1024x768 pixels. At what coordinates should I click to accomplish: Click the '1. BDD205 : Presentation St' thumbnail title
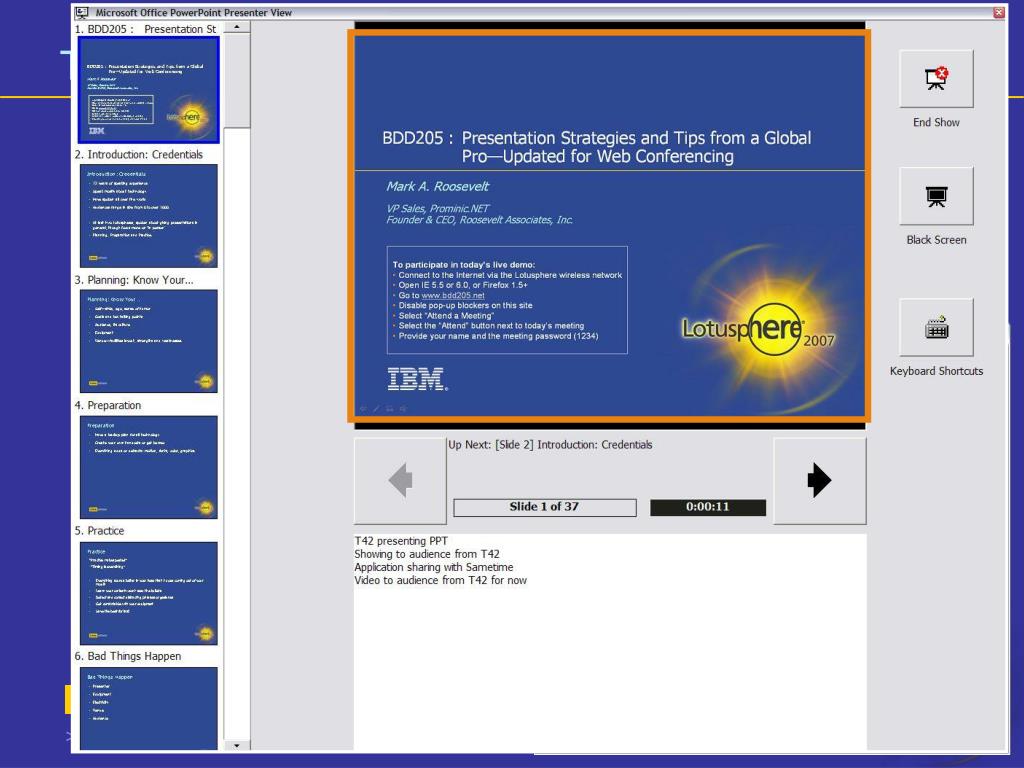145,29
